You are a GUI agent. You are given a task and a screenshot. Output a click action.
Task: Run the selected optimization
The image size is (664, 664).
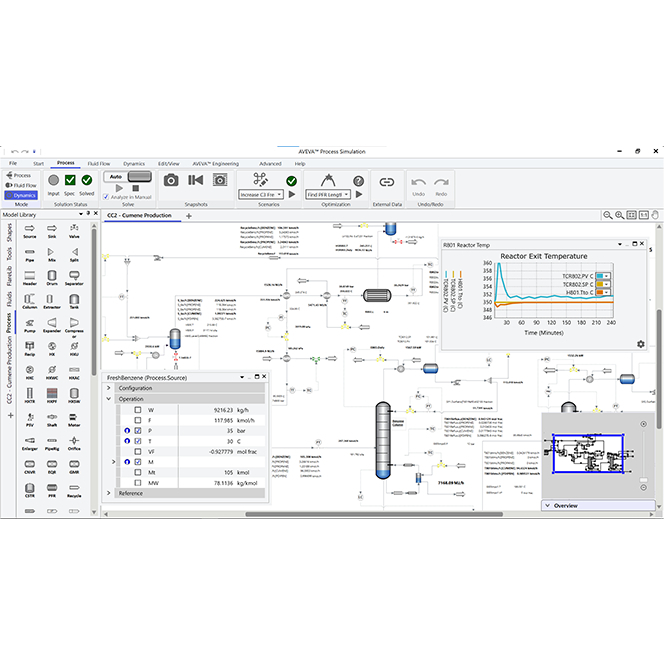tap(359, 194)
